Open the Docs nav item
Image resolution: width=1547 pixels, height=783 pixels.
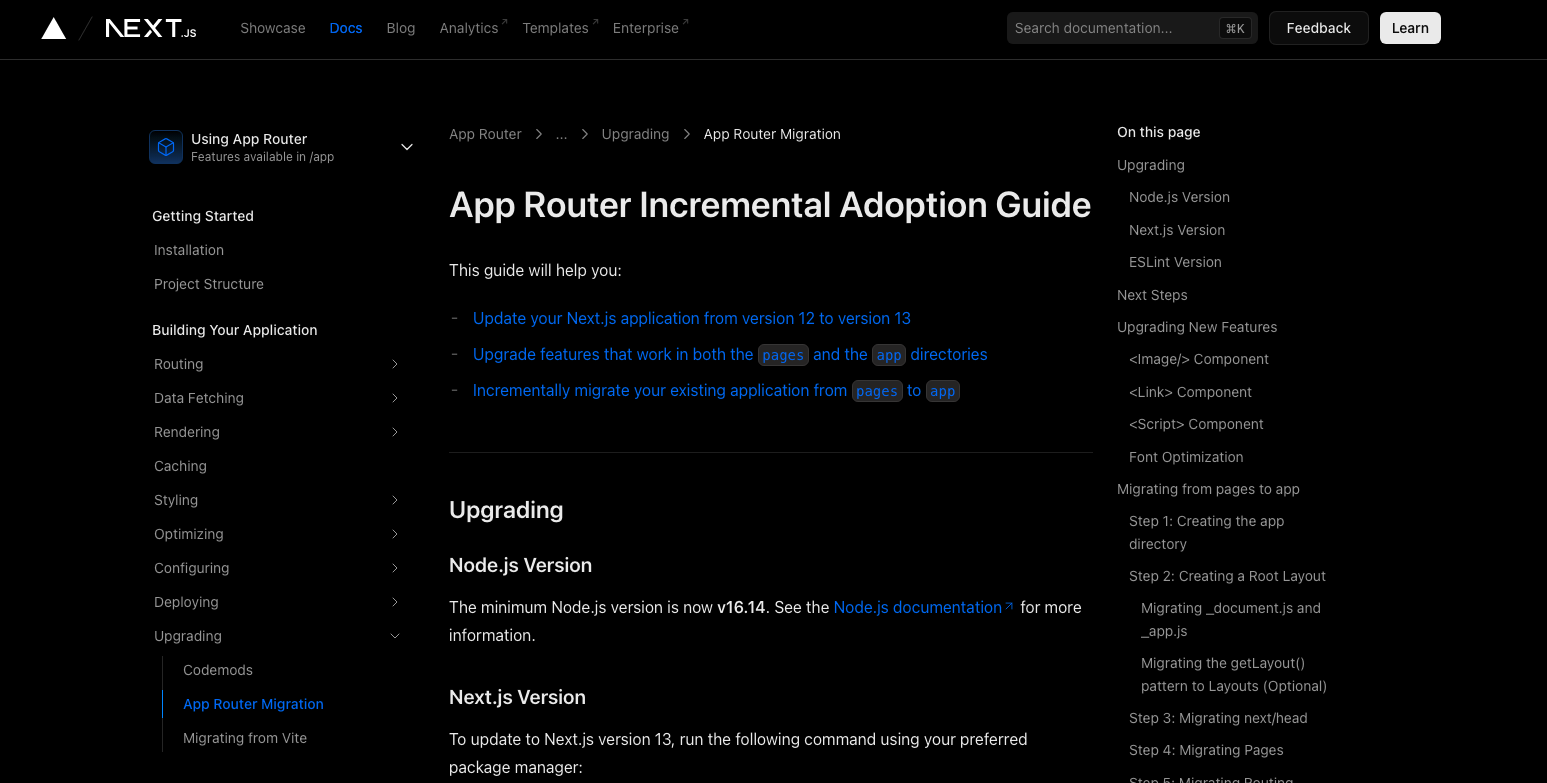pyautogui.click(x=346, y=28)
